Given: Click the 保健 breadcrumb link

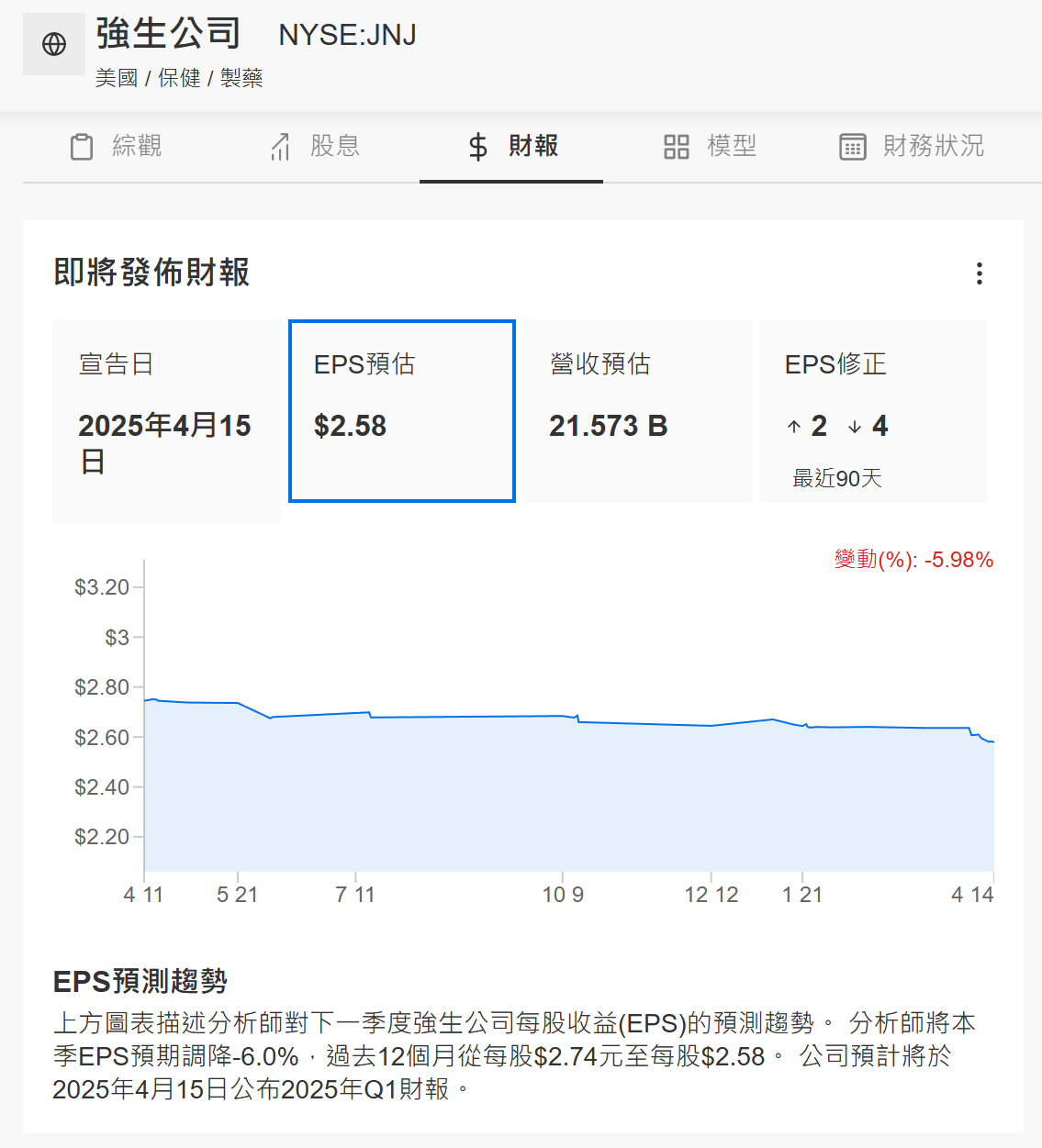Looking at the screenshot, I should (179, 79).
